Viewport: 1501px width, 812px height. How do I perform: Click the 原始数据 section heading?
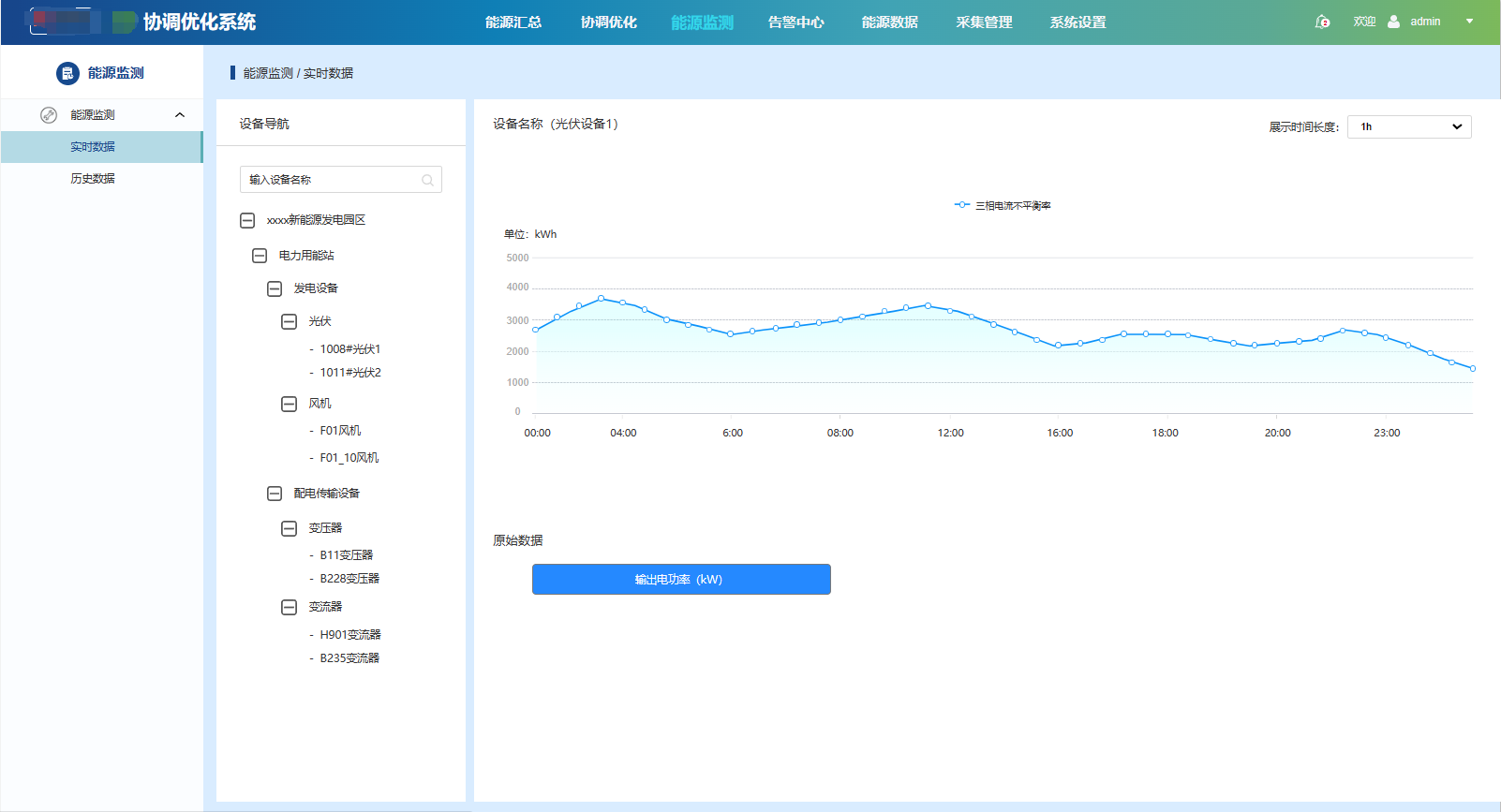pos(518,540)
